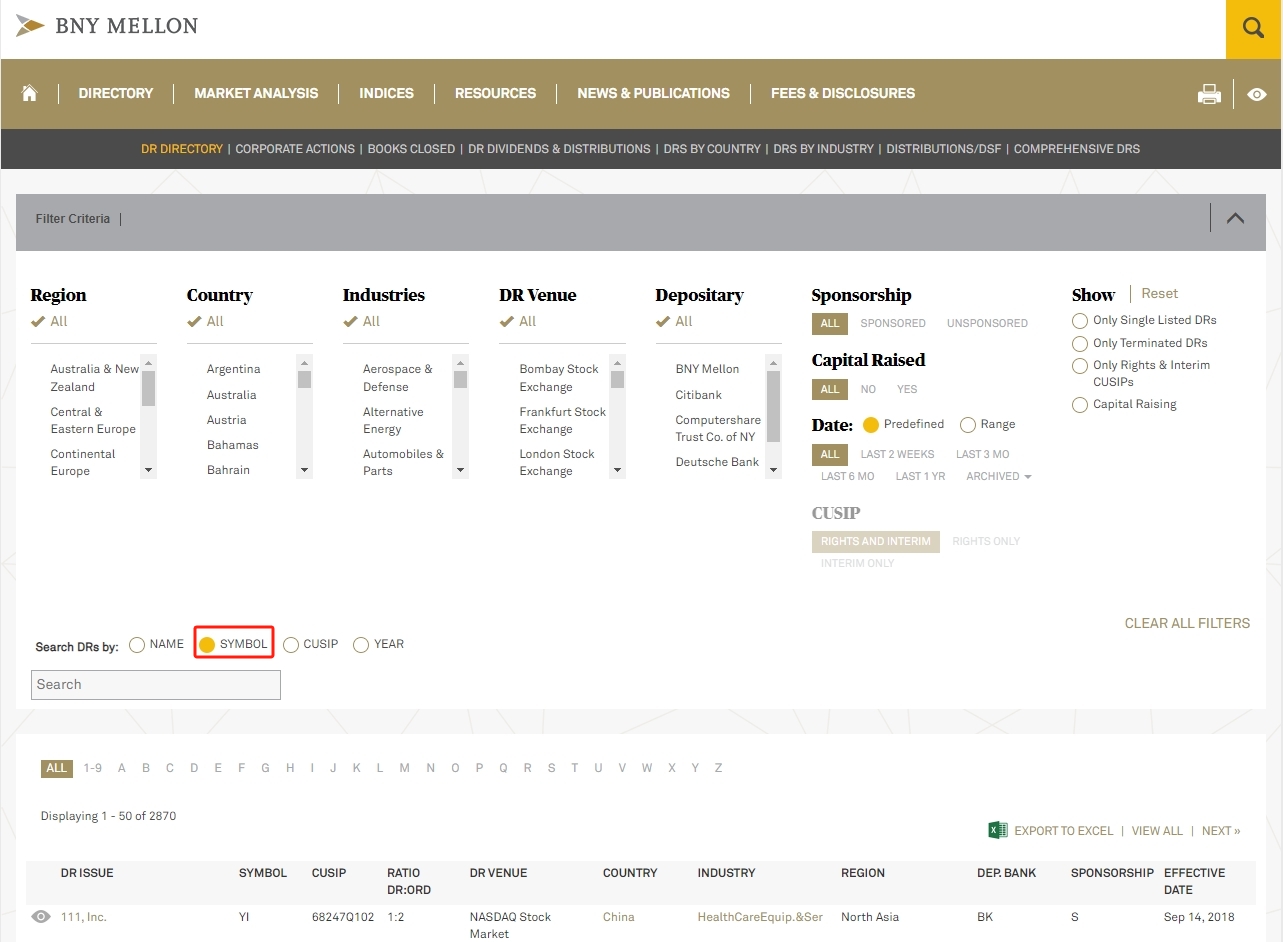
Task: Click the eye icon in navigation bar
Action: 1257,94
